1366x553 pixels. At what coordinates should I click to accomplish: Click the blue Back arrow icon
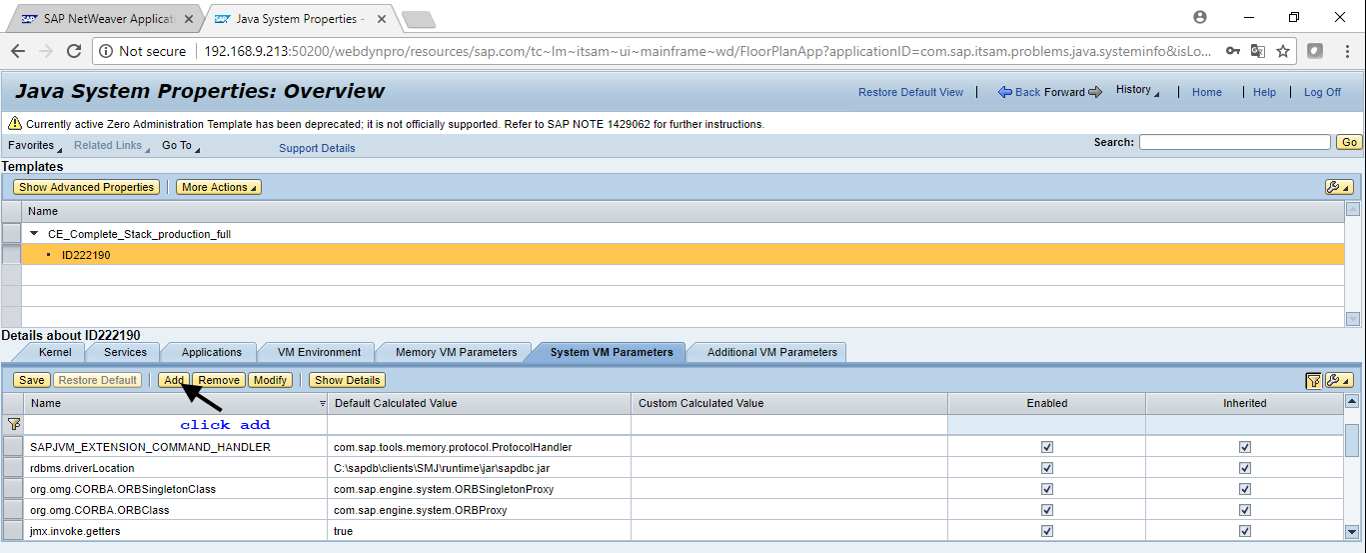1005,92
